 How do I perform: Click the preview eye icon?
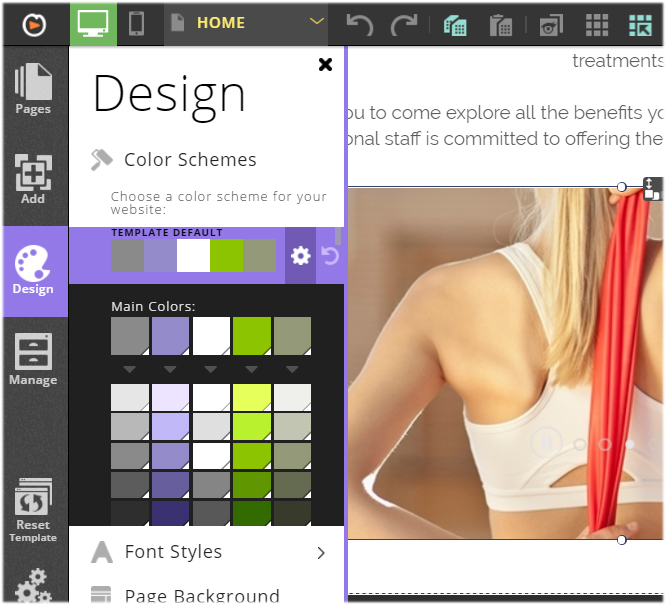click(551, 25)
